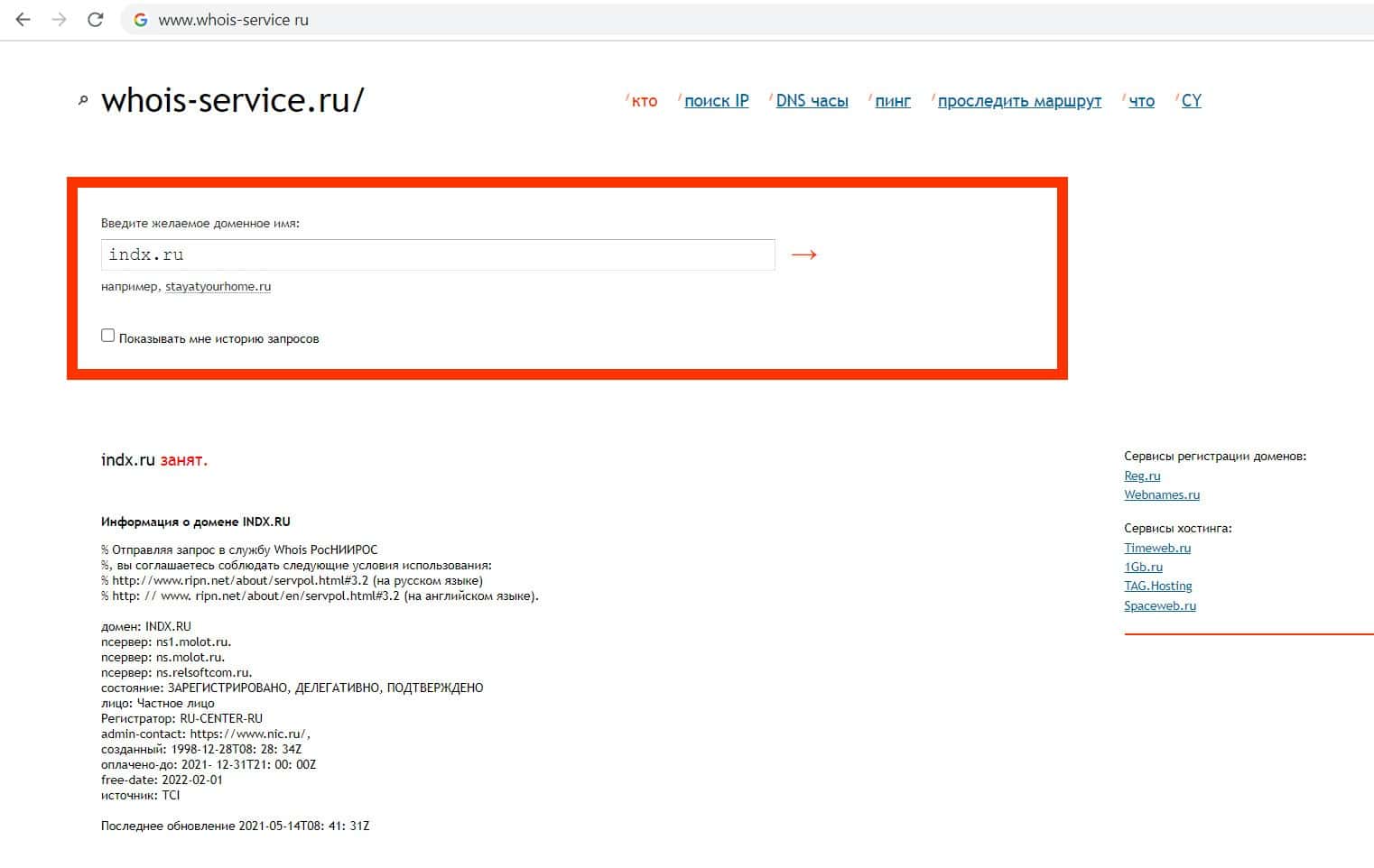
Task: Click the small magnifier icon beside the site title
Action: (x=83, y=101)
